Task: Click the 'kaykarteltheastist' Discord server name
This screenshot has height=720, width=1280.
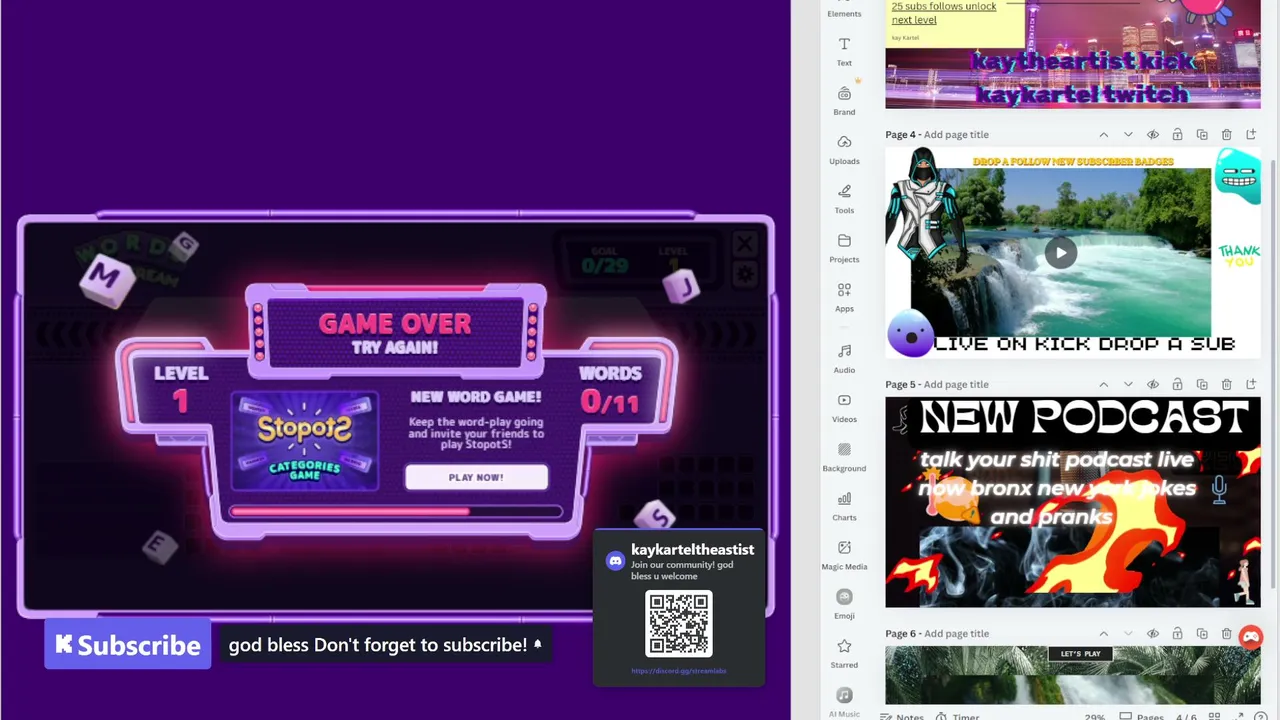Action: (692, 549)
